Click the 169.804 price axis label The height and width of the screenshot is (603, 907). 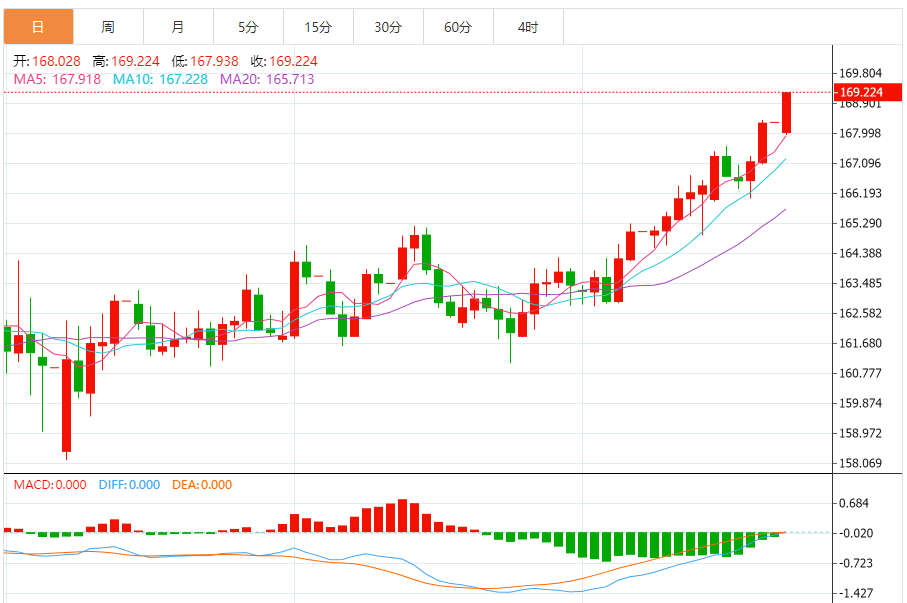(860, 73)
